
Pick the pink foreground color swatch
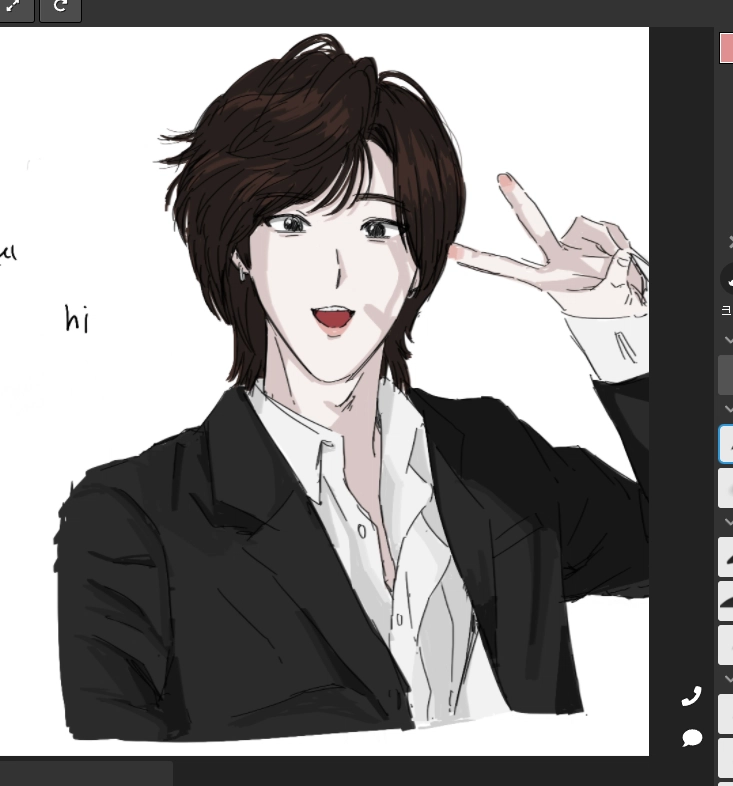coord(726,48)
